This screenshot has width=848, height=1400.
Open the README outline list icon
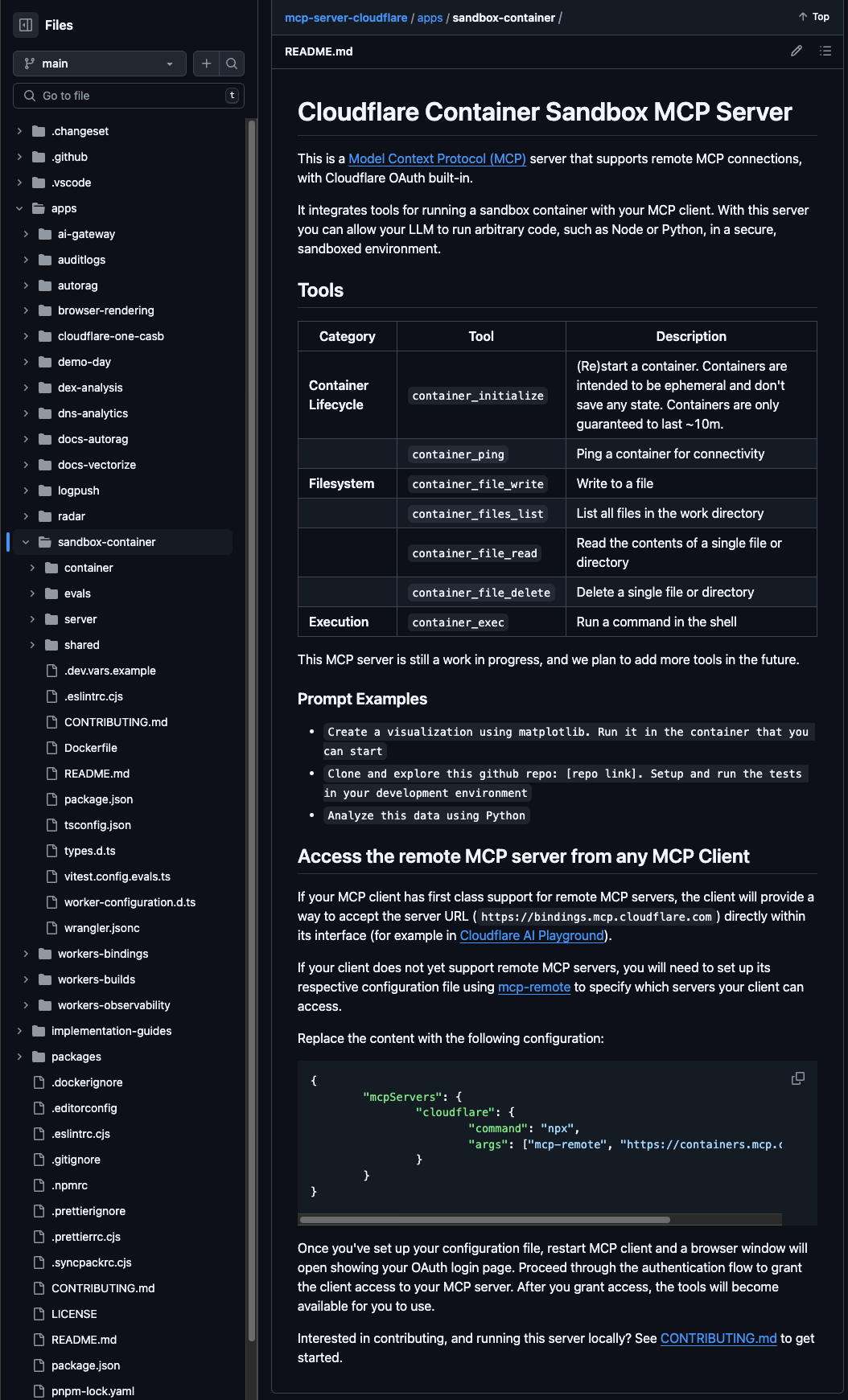tap(825, 51)
